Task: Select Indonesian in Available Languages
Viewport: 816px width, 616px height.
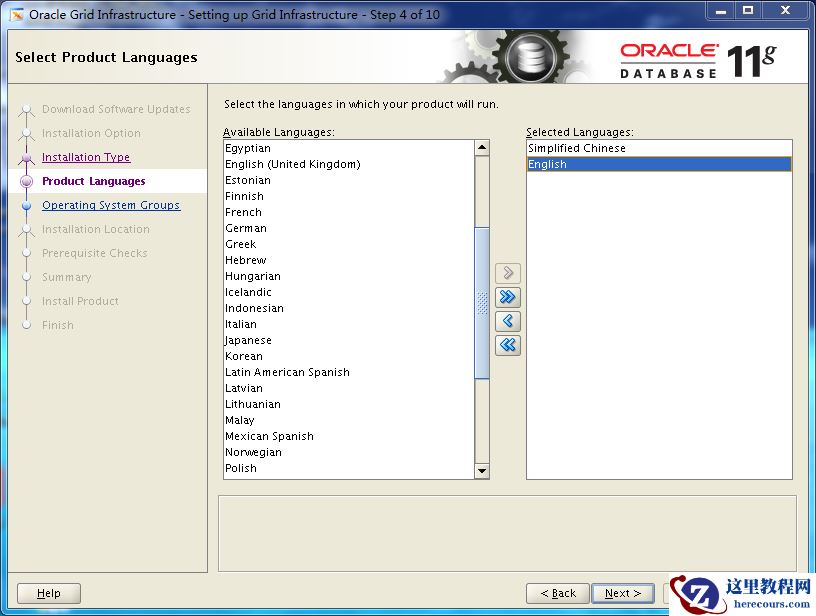Action: [x=349, y=309]
